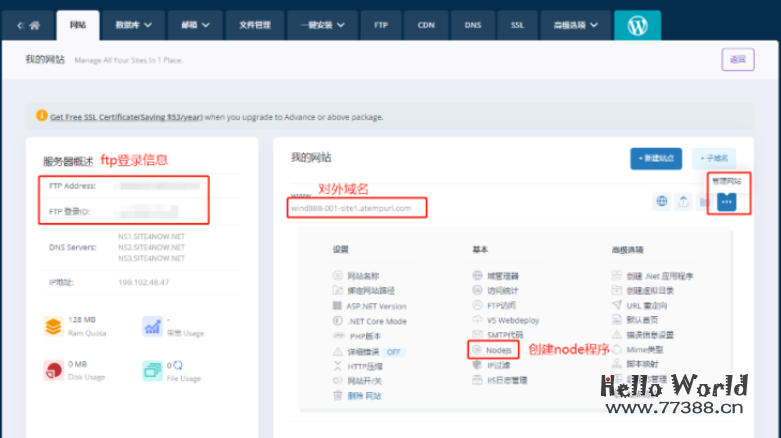Screen dimensions: 781x438
Task: Click the orange info icon in SSL notice
Action: [42, 116]
